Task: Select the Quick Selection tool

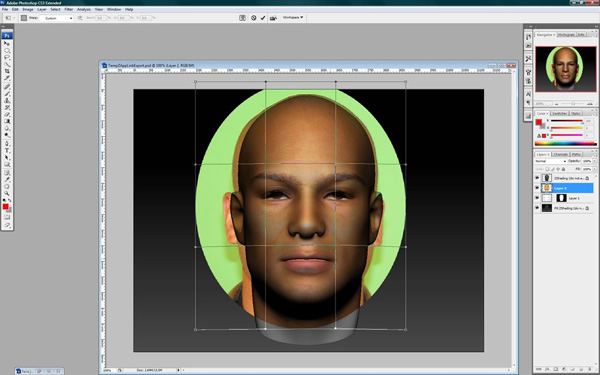Action: (x=7, y=64)
